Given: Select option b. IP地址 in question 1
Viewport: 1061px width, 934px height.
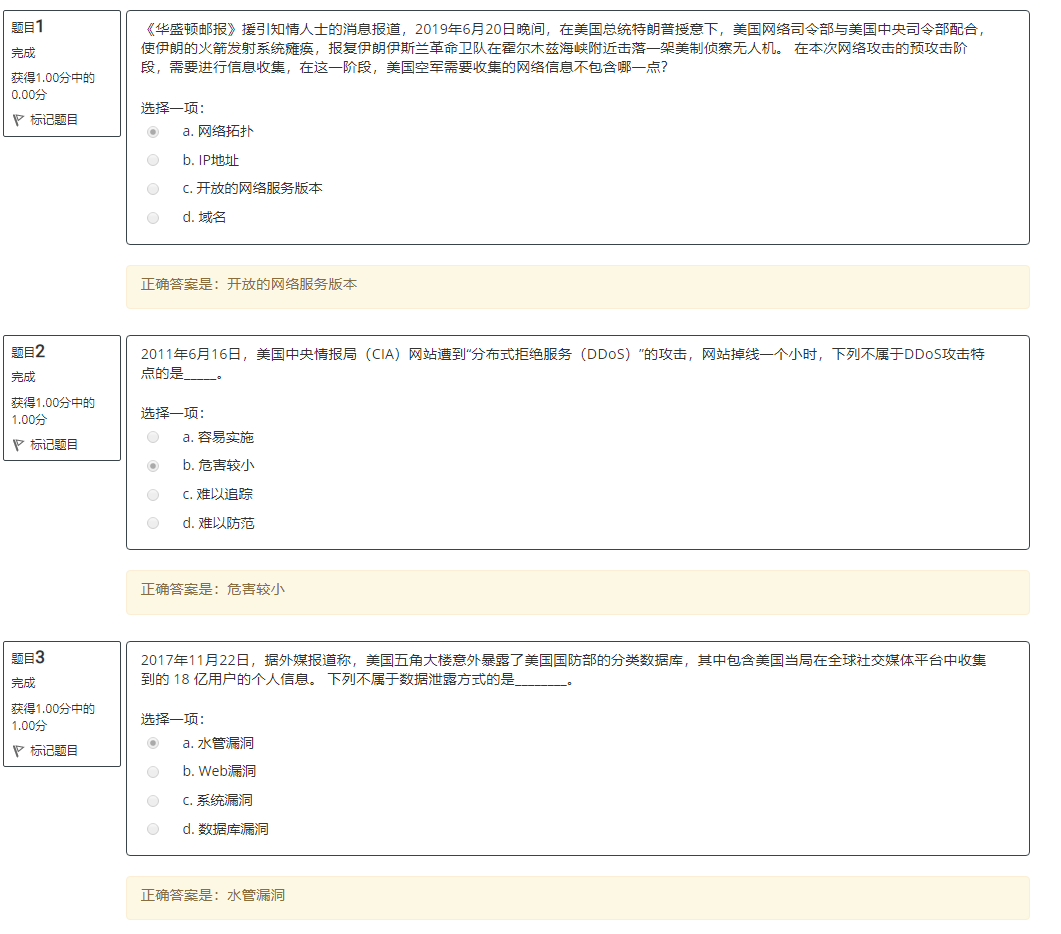Looking at the screenshot, I should (153, 159).
